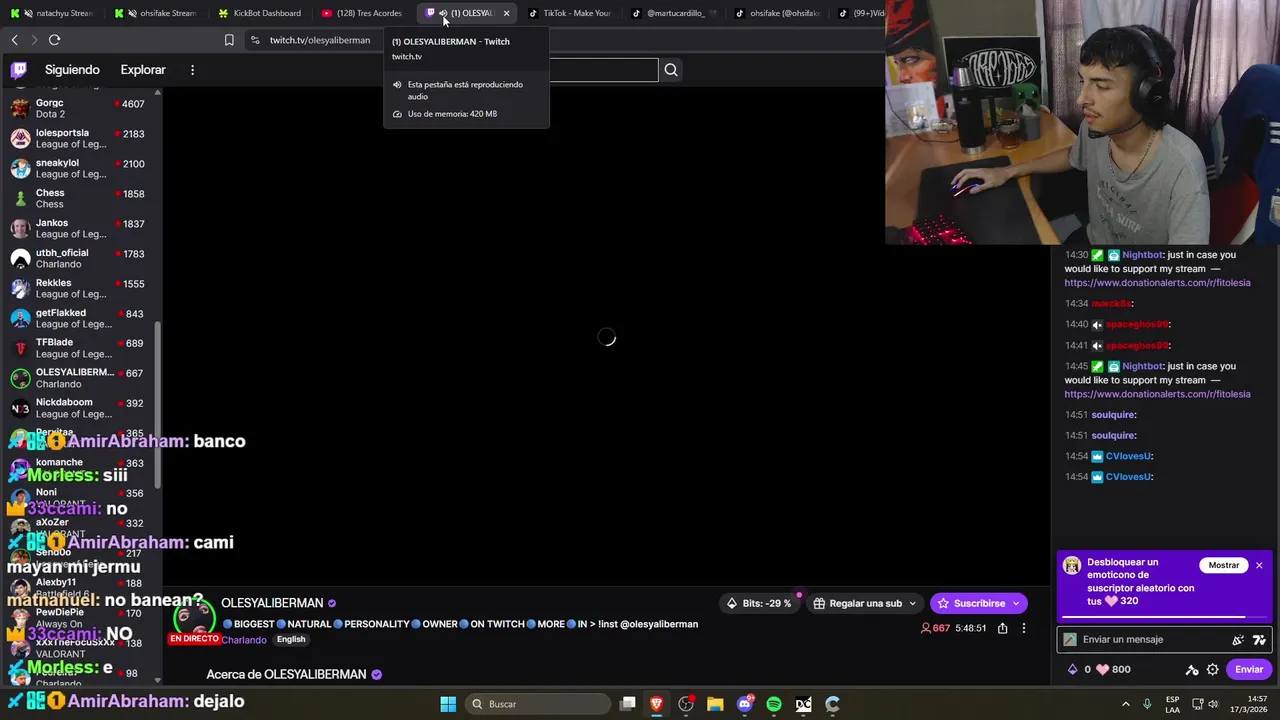Screen dimensions: 1280x720
Task: Open the first donationalerts link in chat
Action: pyautogui.click(x=1157, y=283)
